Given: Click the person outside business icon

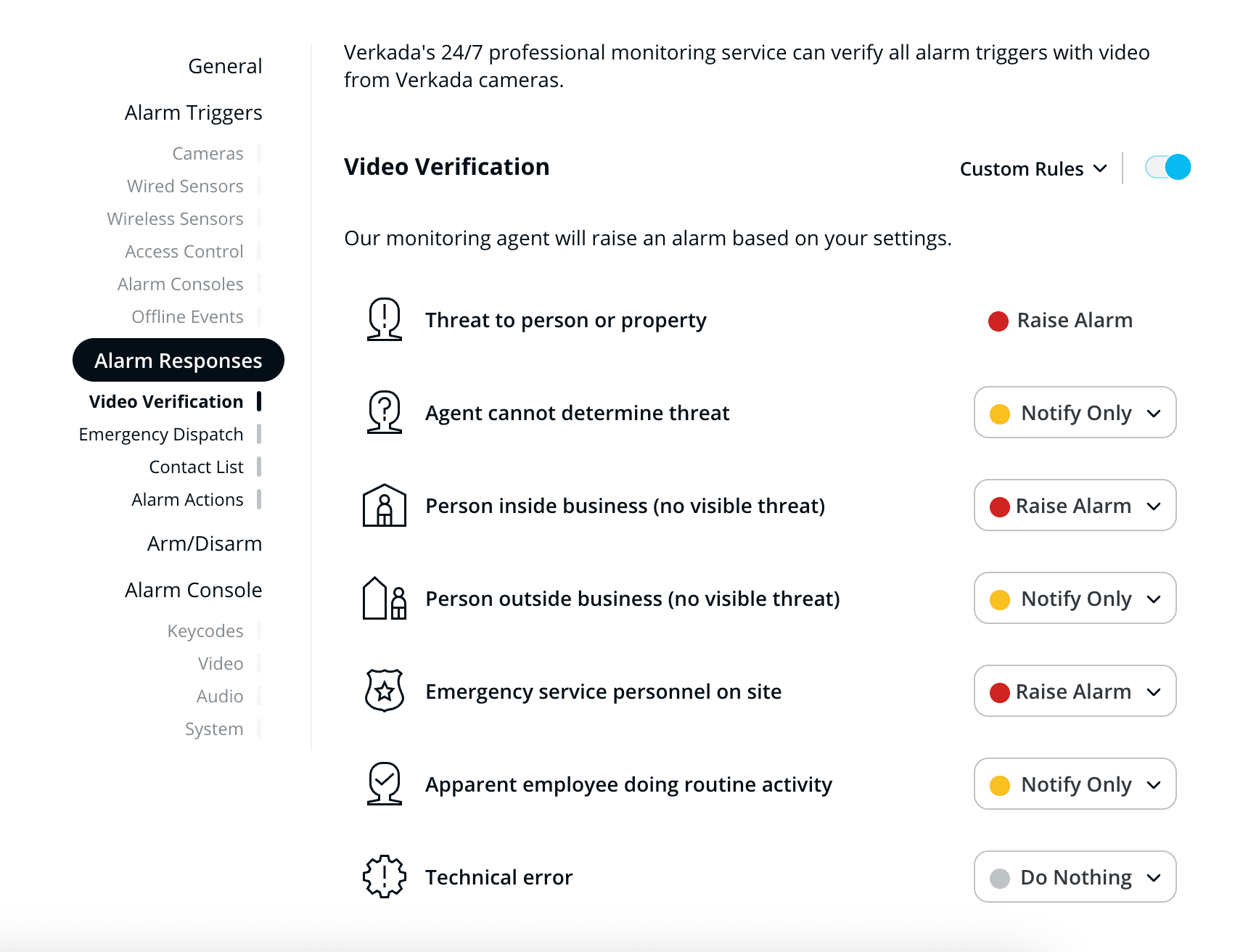Looking at the screenshot, I should click(384, 599).
